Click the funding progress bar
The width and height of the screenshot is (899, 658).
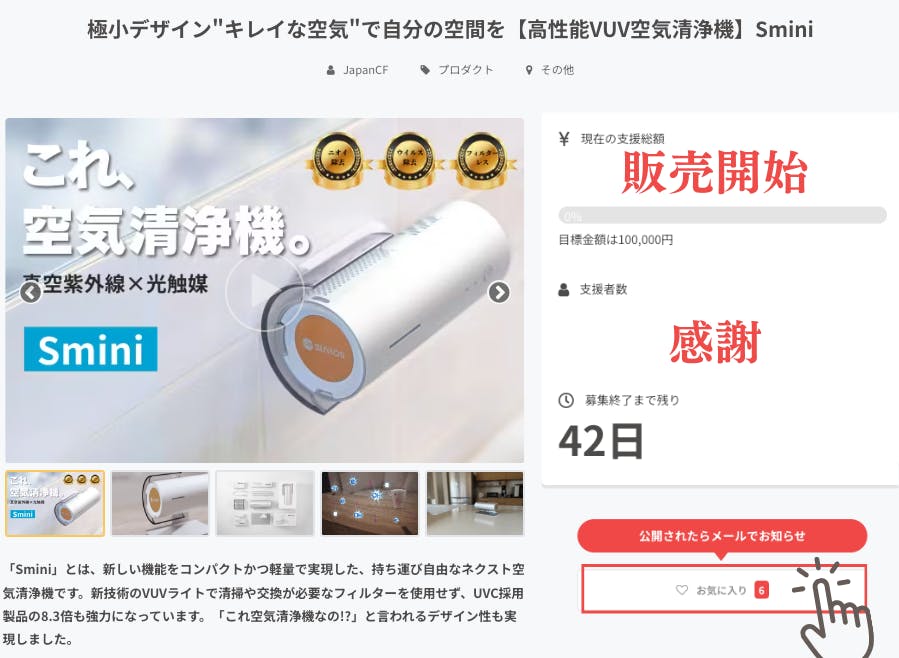pos(722,216)
